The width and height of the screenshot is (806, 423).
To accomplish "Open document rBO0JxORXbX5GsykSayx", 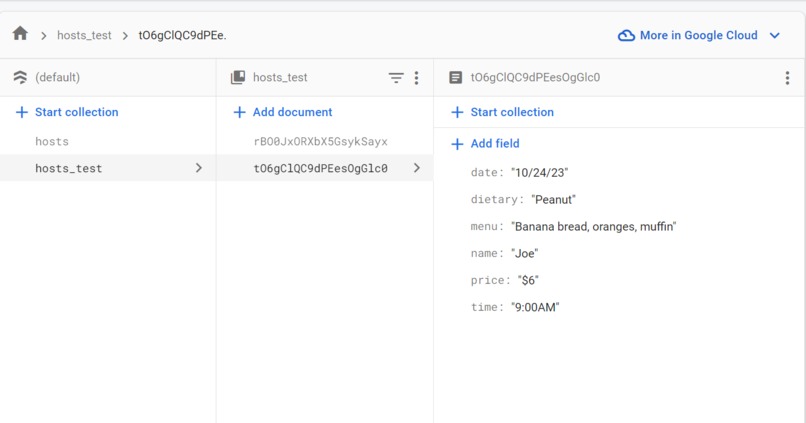I will click(x=321, y=141).
